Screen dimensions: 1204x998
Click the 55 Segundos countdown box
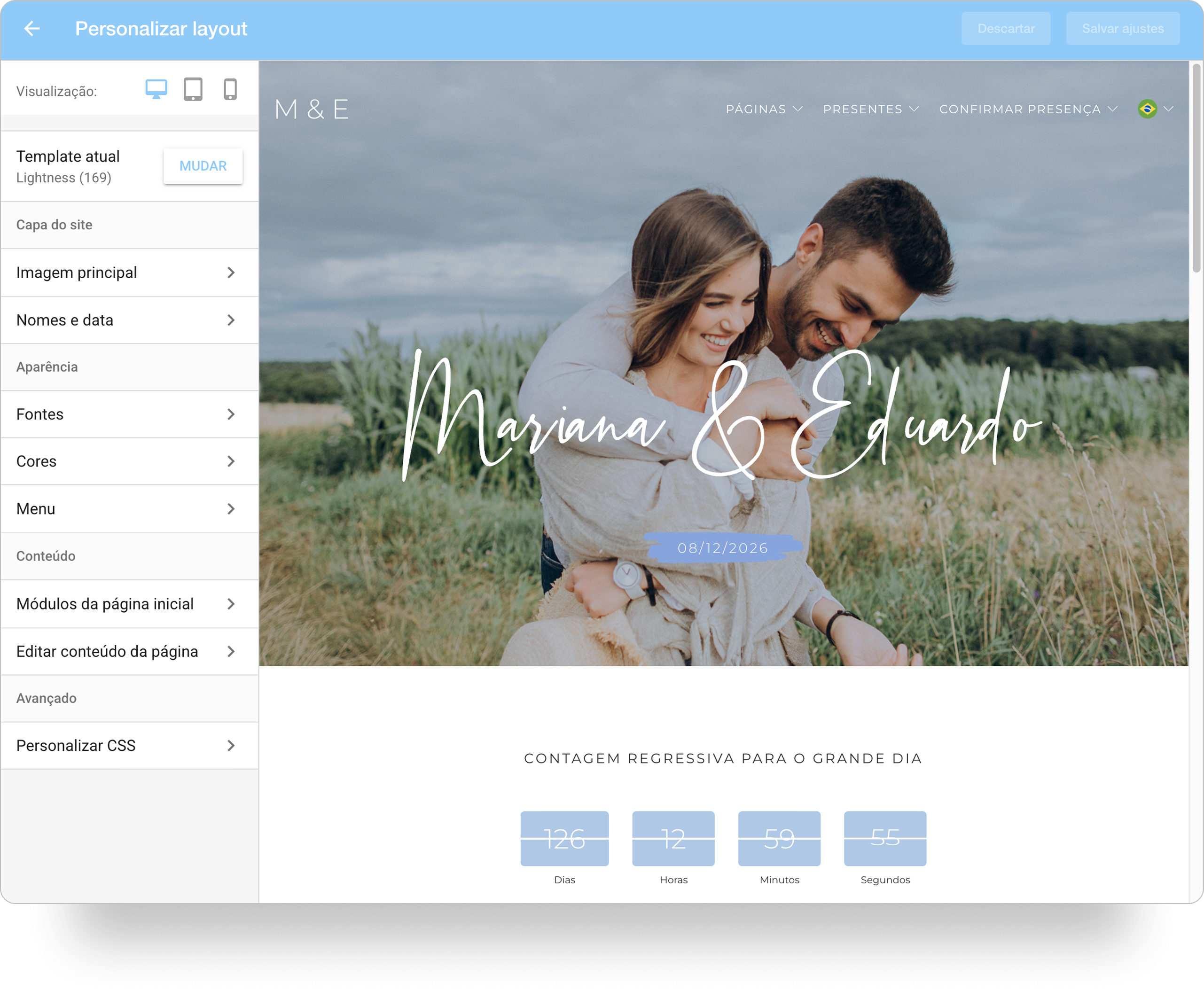click(885, 839)
